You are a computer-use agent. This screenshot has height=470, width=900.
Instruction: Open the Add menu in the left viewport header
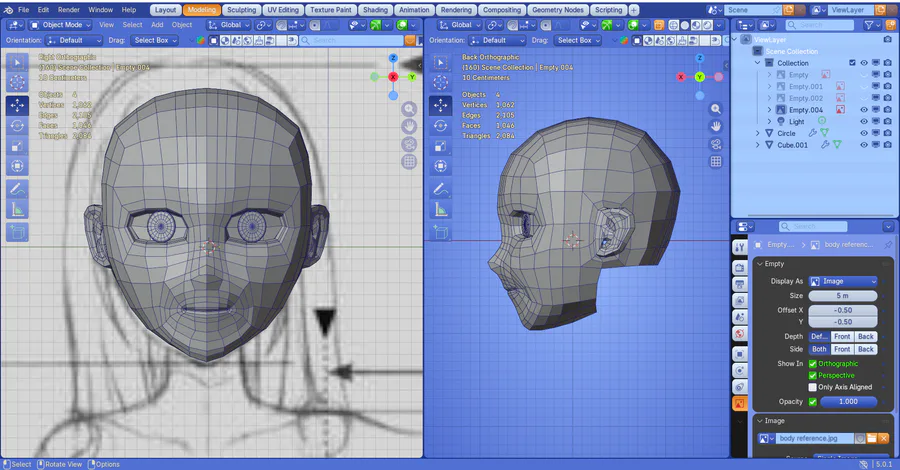coord(157,25)
